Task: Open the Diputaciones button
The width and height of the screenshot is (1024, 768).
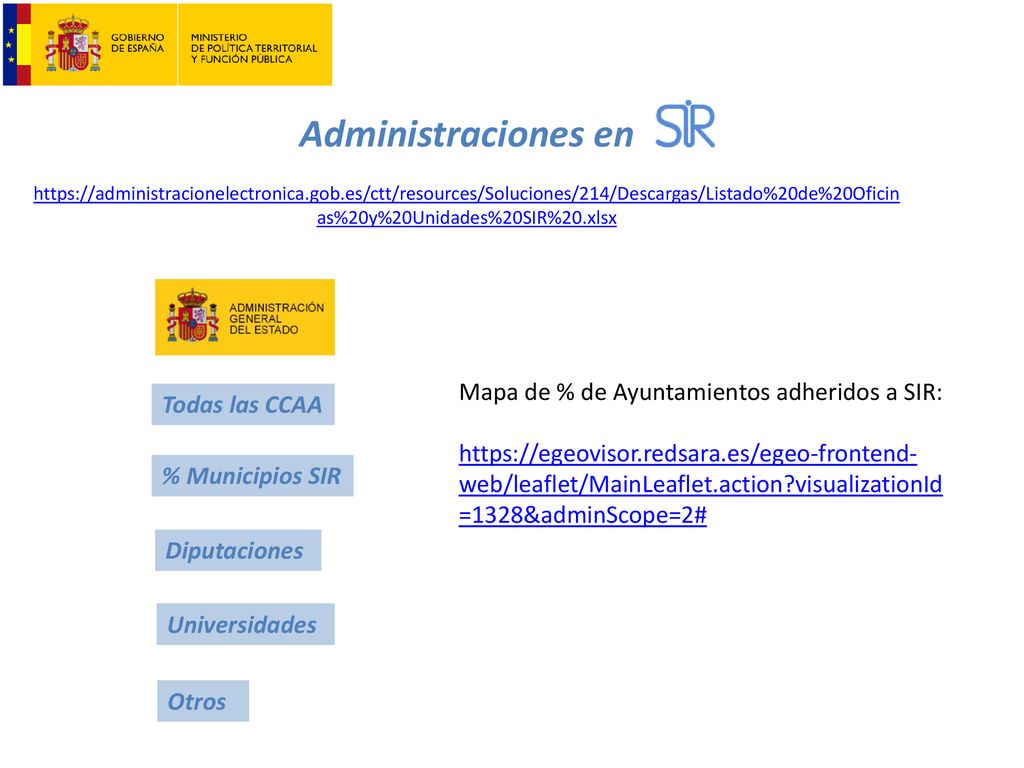Action: (238, 550)
